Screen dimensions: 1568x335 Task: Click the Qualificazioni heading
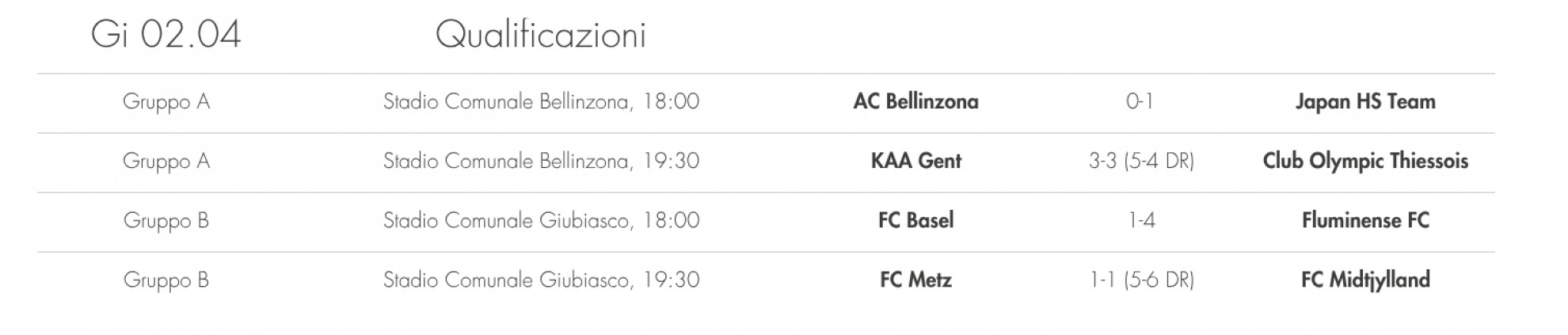tap(541, 35)
